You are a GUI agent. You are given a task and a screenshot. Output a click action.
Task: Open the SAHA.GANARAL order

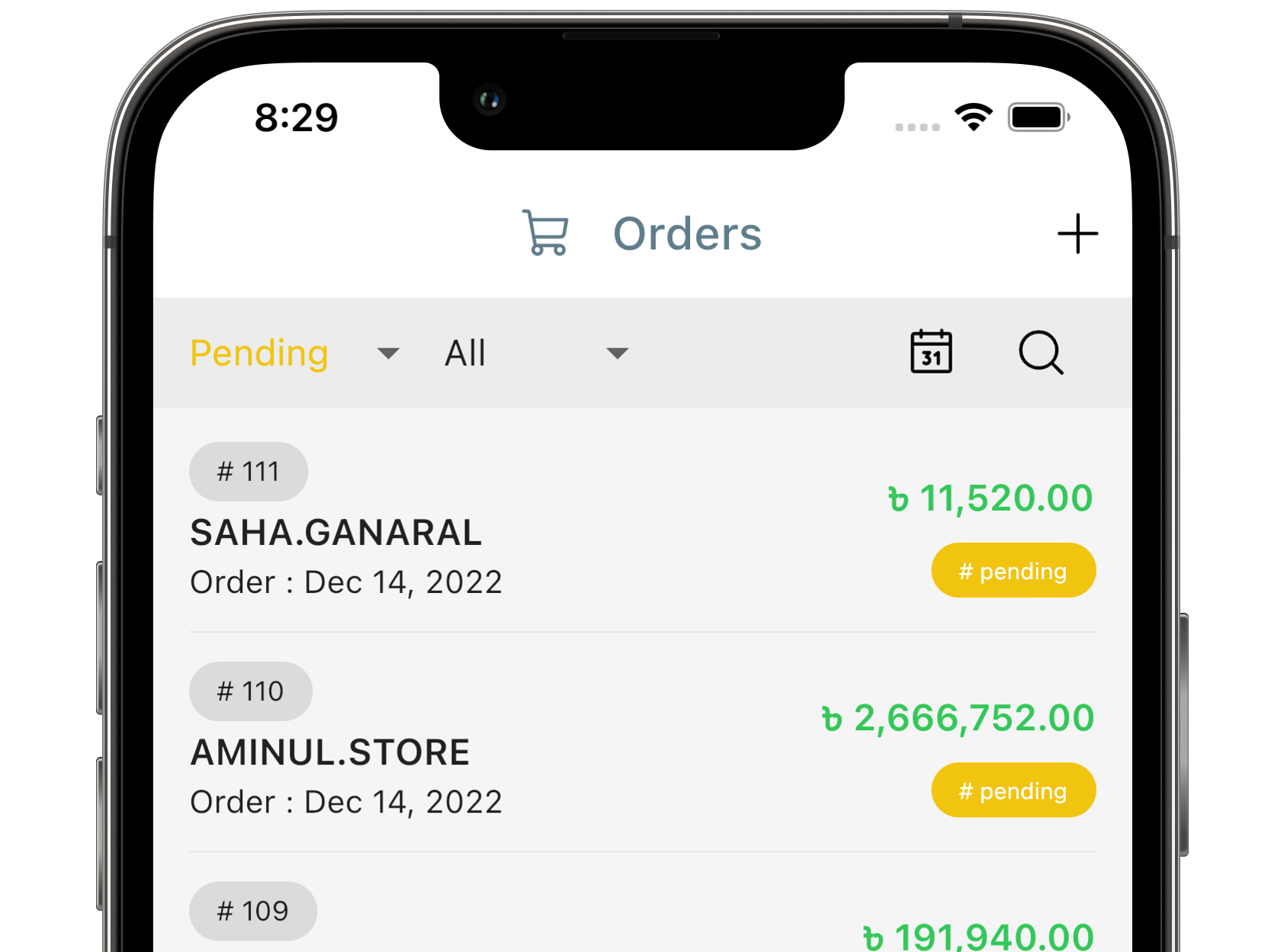(x=335, y=533)
